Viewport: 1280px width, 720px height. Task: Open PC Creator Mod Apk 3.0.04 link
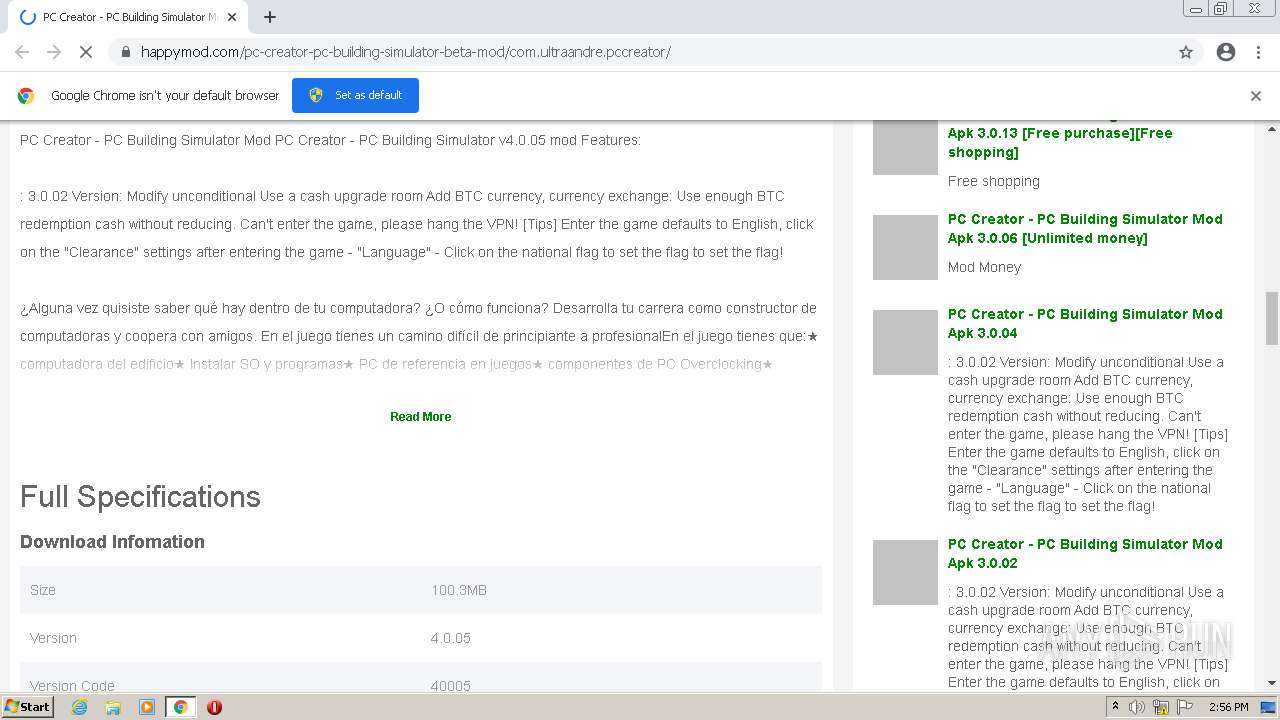[1085, 323]
